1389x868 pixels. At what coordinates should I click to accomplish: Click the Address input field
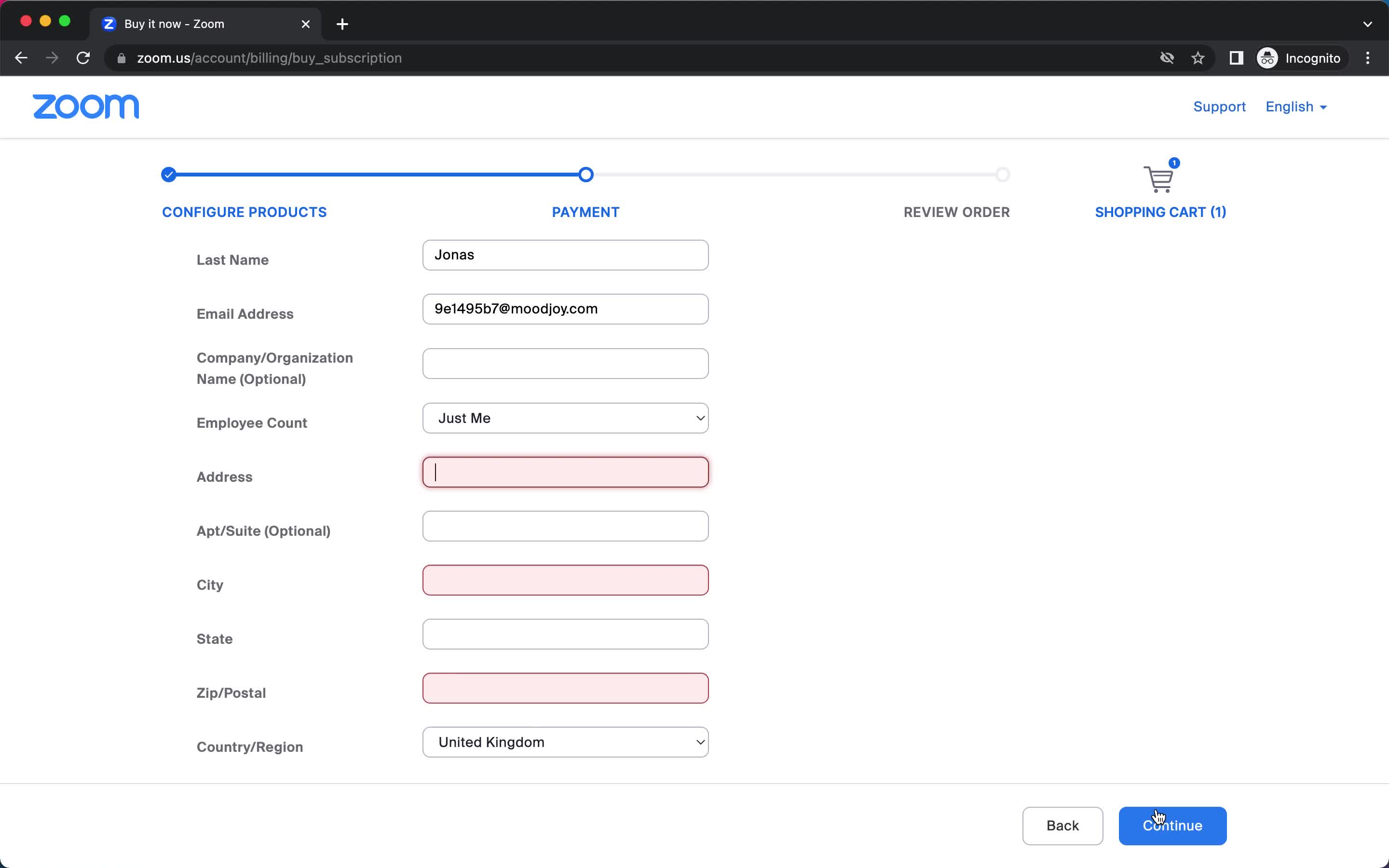(x=565, y=472)
